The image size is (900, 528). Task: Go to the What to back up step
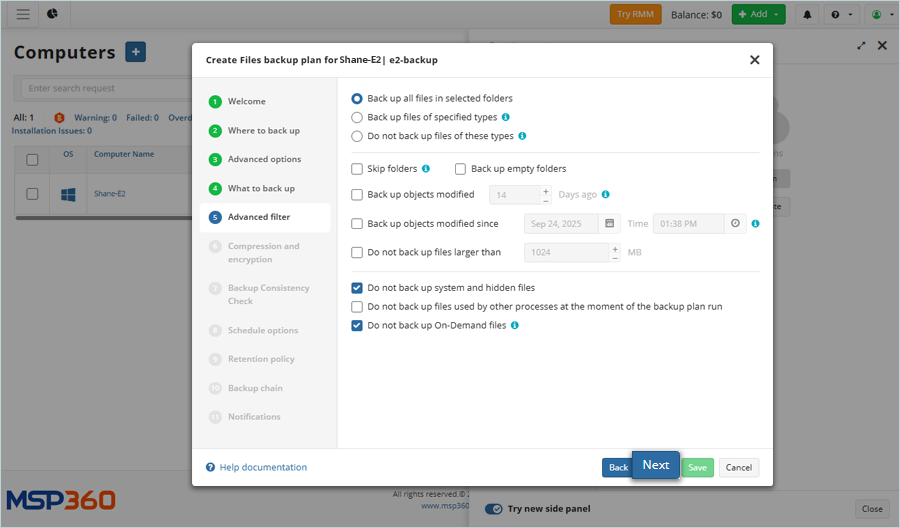(261, 188)
